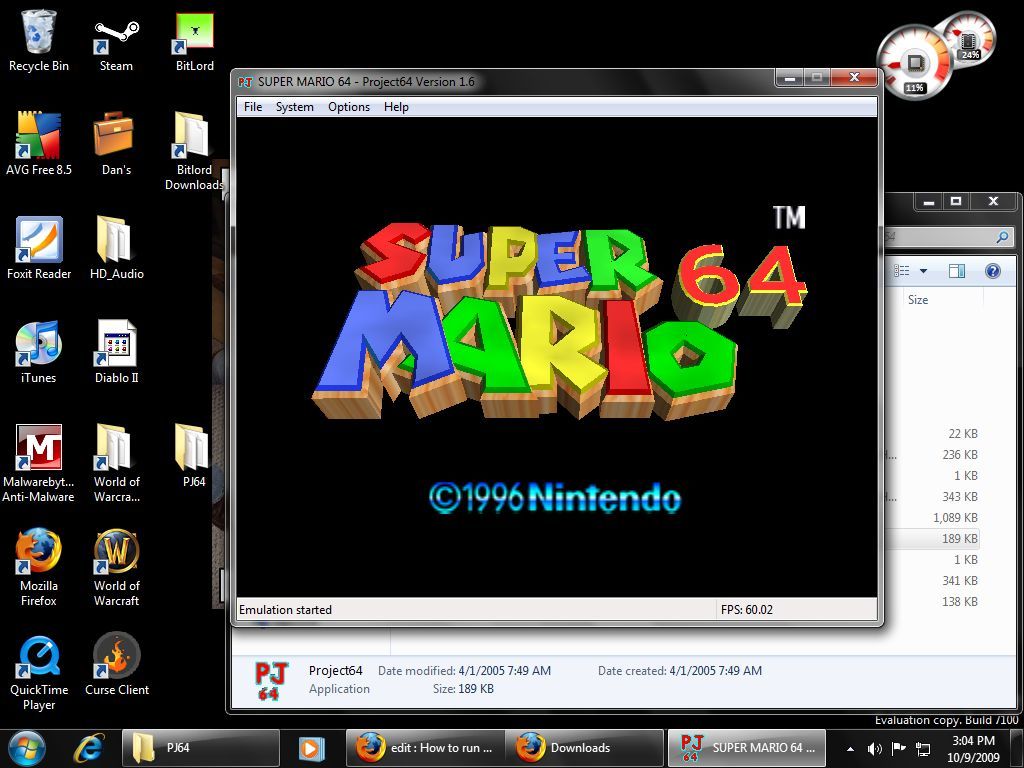
Task: Select the Diablo II desktop icon
Action: (116, 351)
